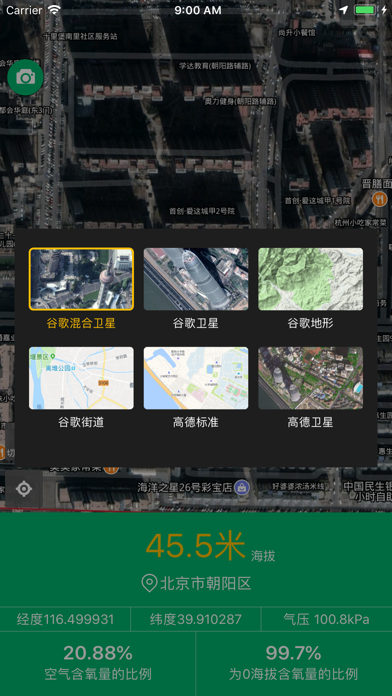This screenshot has width=392, height=696.
Task: Tap the location pin icon beside 北京市朝阳区
Action: [x=149, y=583]
